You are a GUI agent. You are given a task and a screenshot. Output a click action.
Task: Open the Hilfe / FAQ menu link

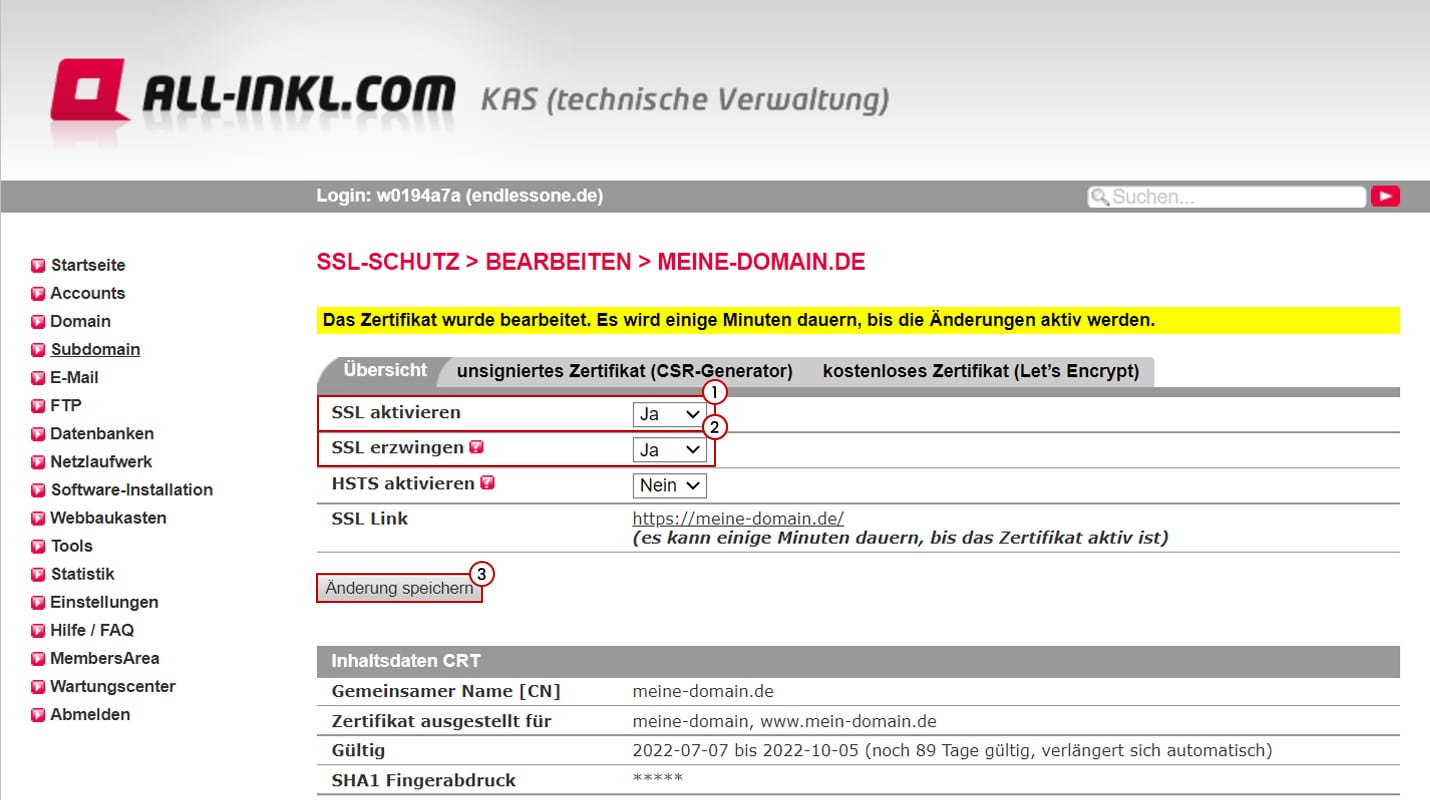click(92, 629)
